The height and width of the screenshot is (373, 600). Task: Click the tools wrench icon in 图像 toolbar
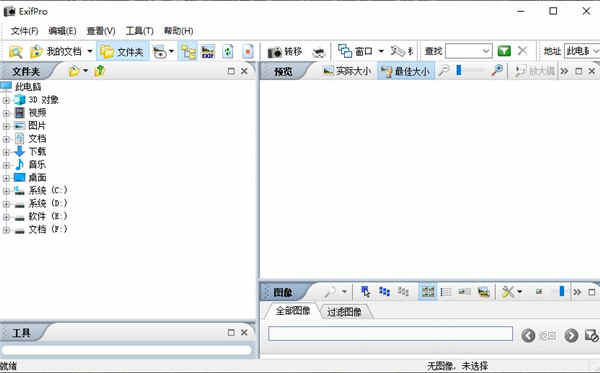(x=508, y=292)
